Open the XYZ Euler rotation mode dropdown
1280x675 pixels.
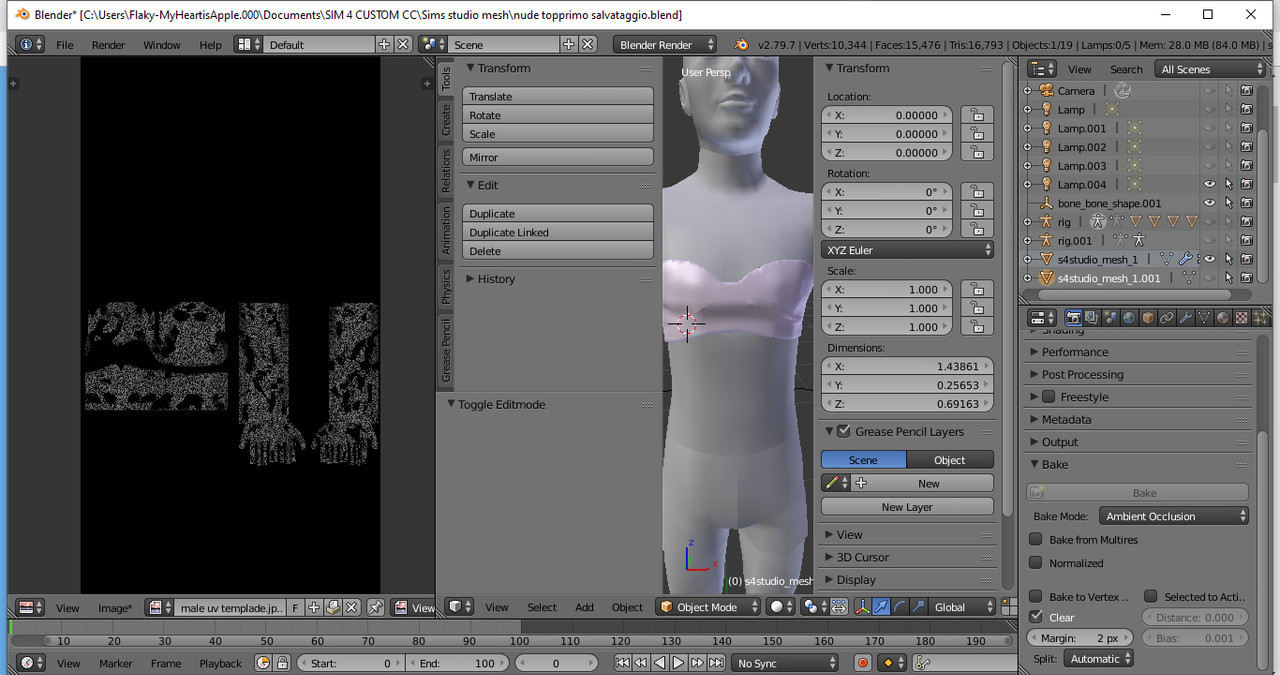point(907,250)
